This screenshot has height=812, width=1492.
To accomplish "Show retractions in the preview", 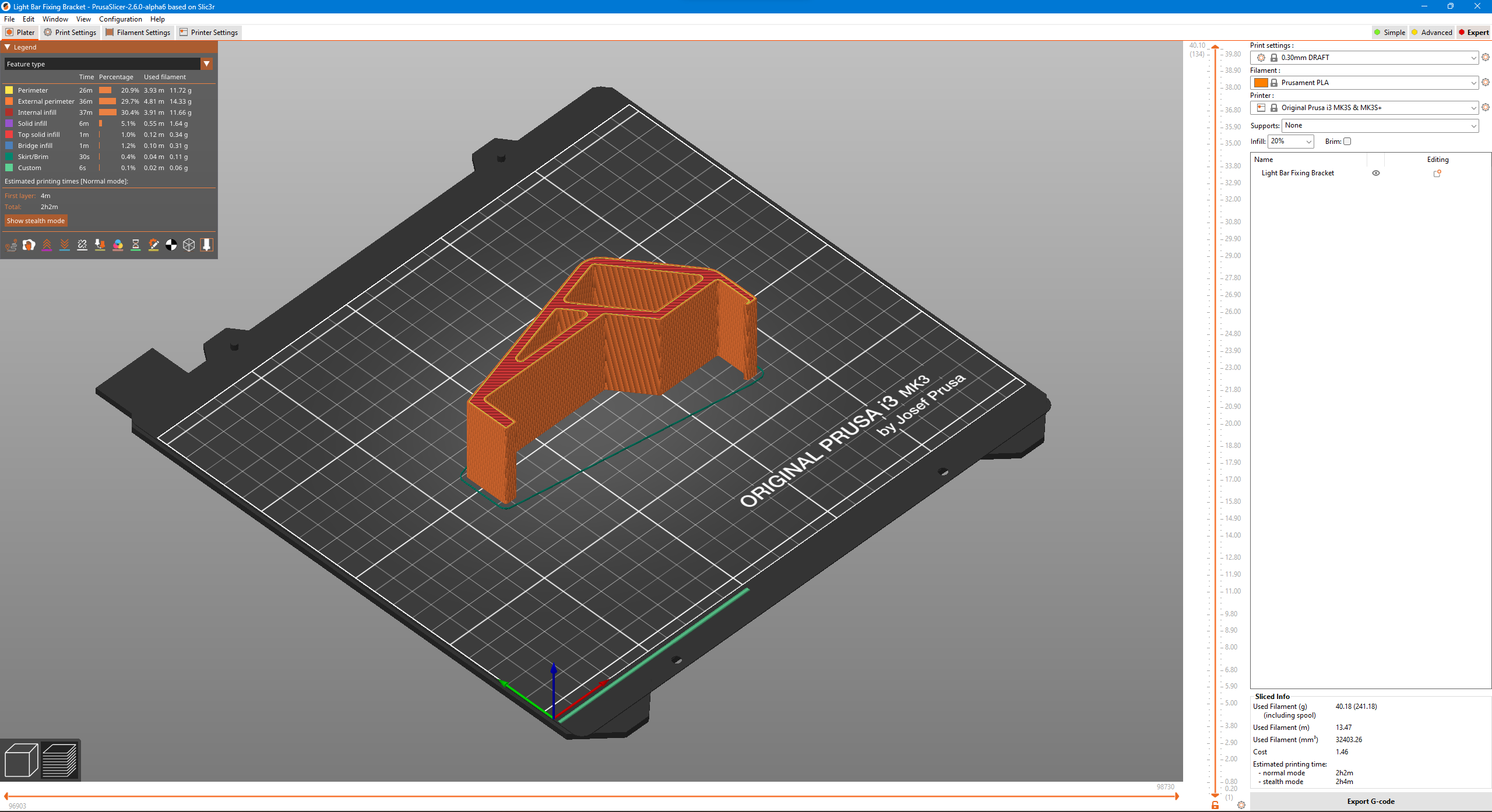I will point(47,245).
